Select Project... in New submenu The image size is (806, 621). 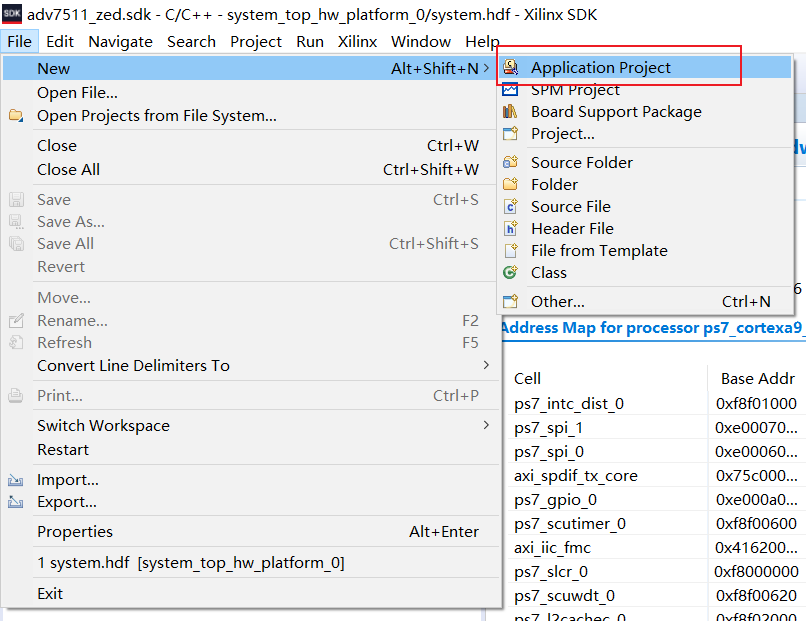(645, 134)
